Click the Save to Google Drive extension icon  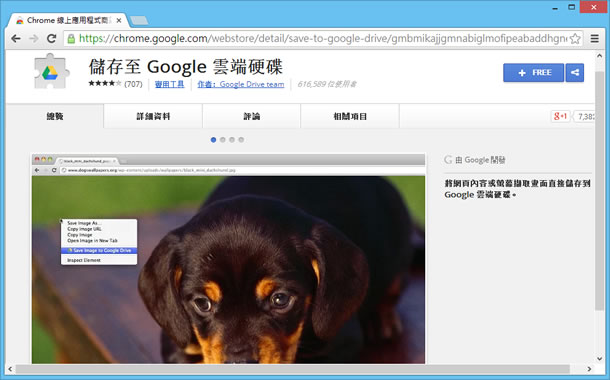pos(51,72)
